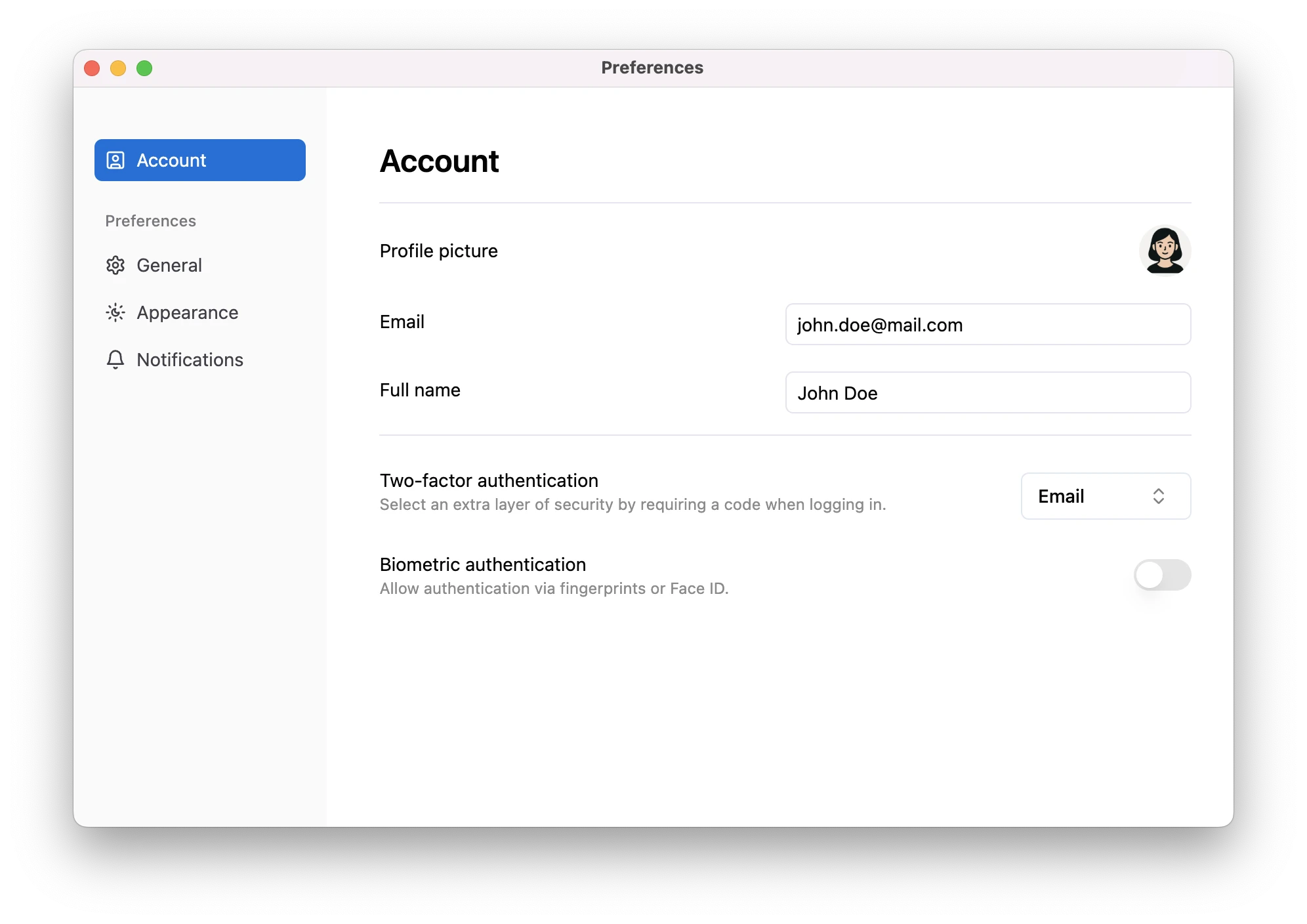Click the up-down chevrons in the Email dropdown
Viewport: 1307px width, 924px height.
click(1159, 496)
